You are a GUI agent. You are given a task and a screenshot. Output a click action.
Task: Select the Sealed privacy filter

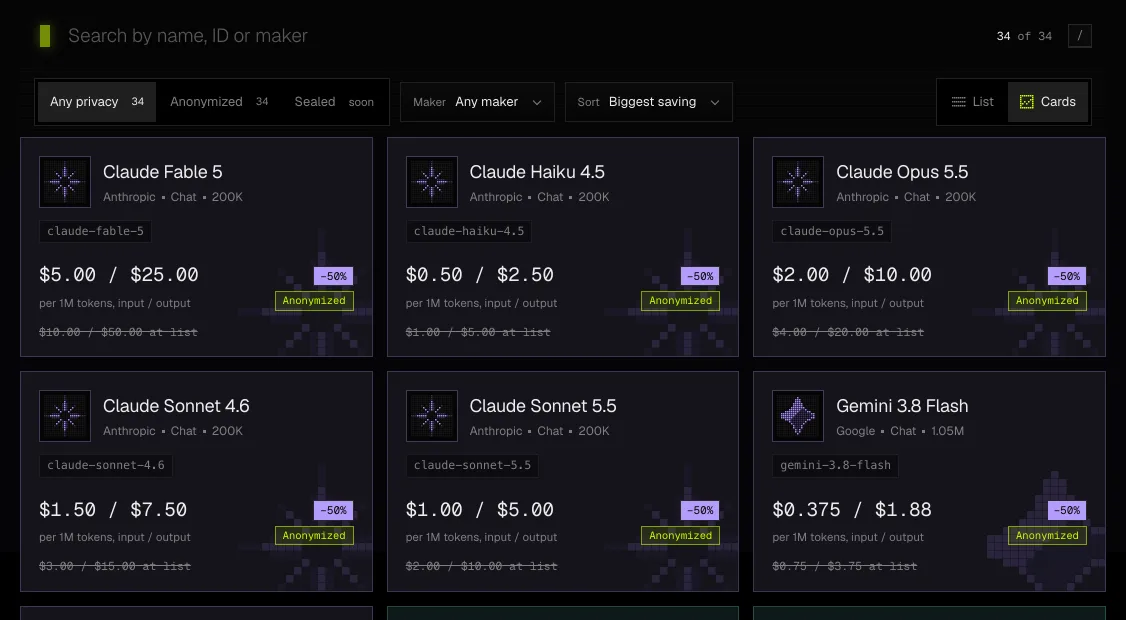point(334,102)
